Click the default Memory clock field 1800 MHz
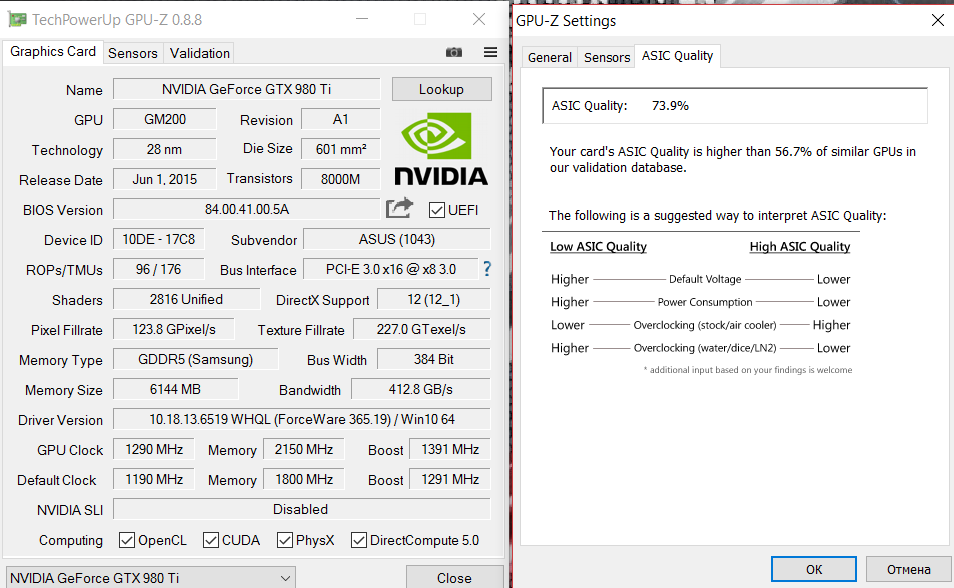Screen dimensions: 954x588 click(304, 479)
